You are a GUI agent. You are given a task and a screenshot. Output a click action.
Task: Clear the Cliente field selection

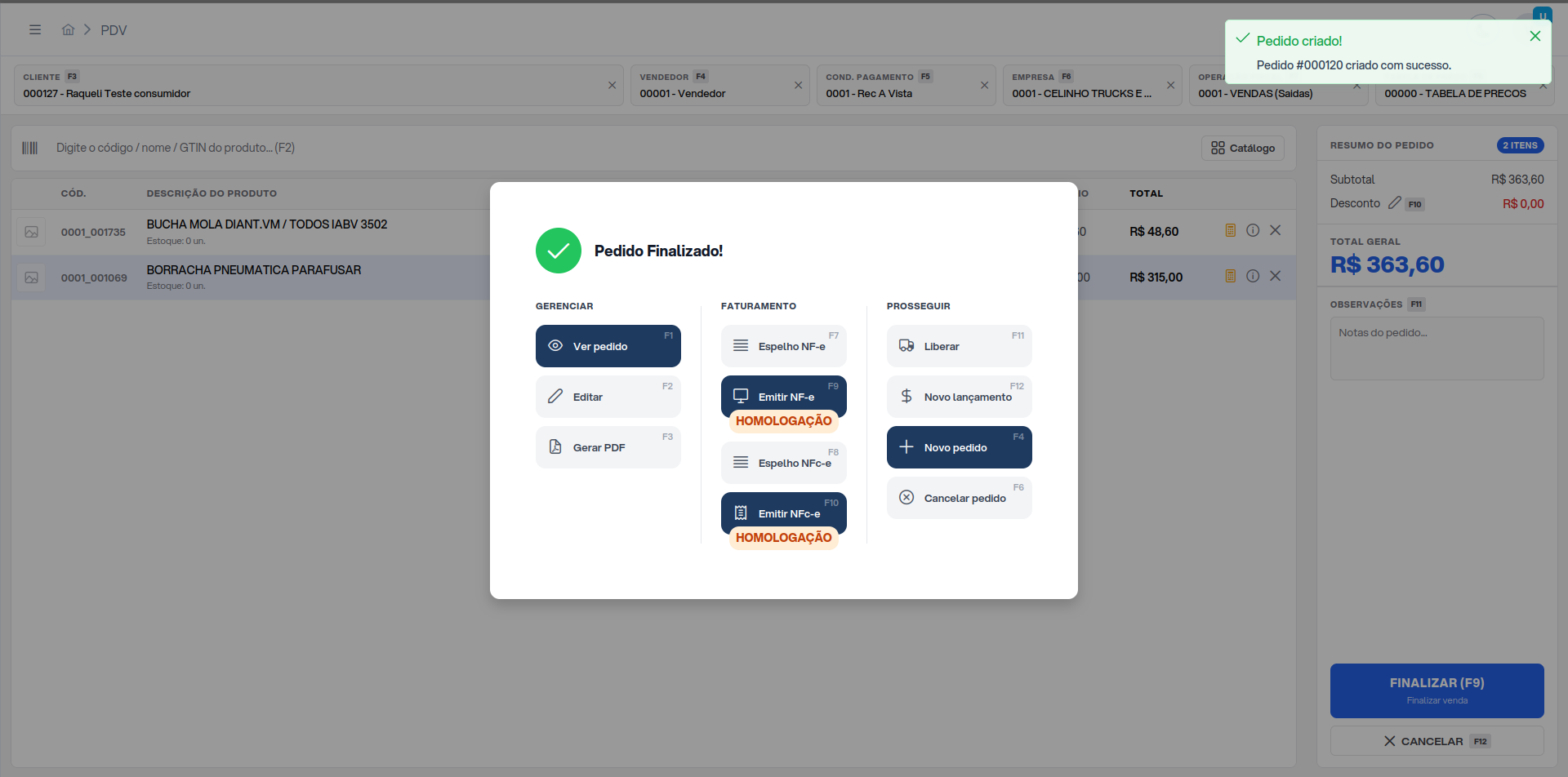click(x=612, y=85)
